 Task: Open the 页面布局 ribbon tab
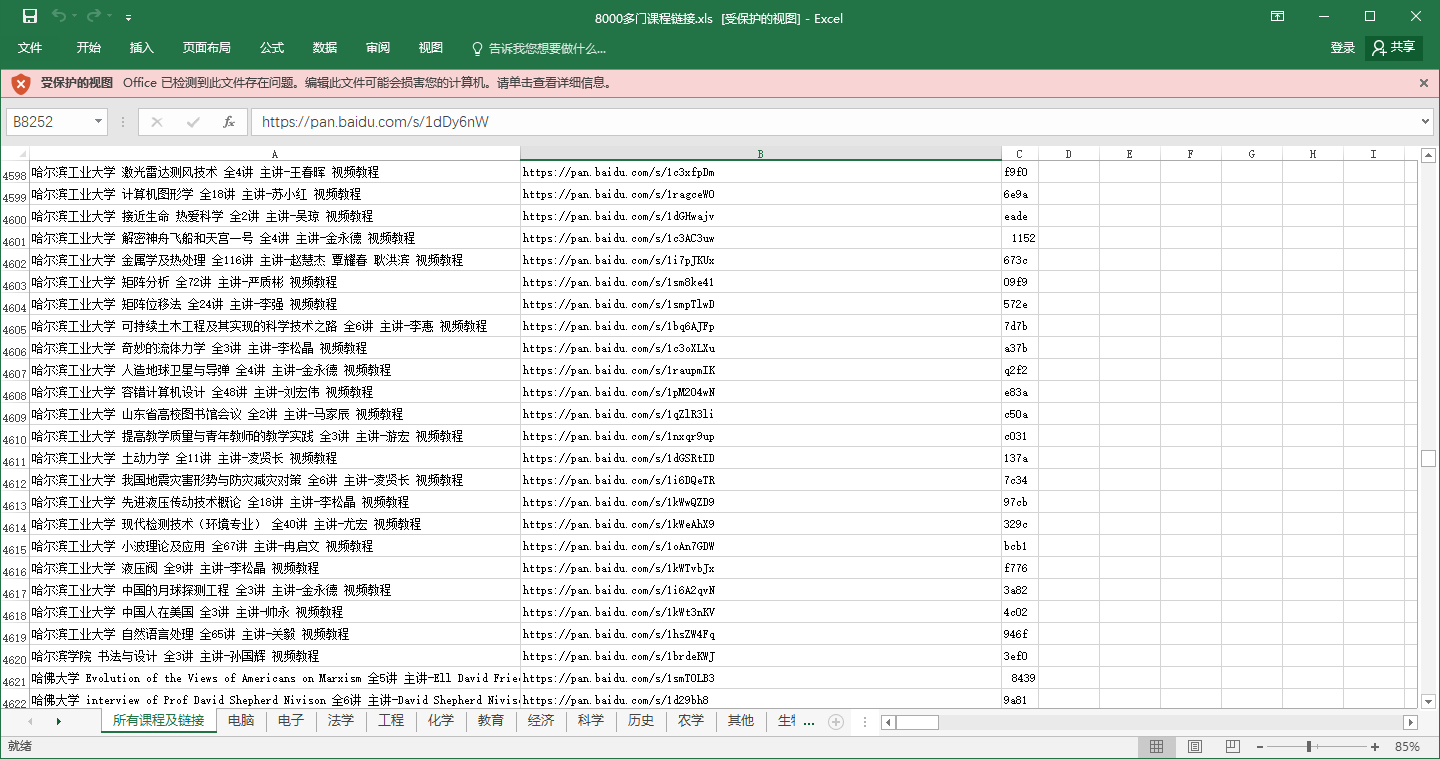[x=207, y=48]
